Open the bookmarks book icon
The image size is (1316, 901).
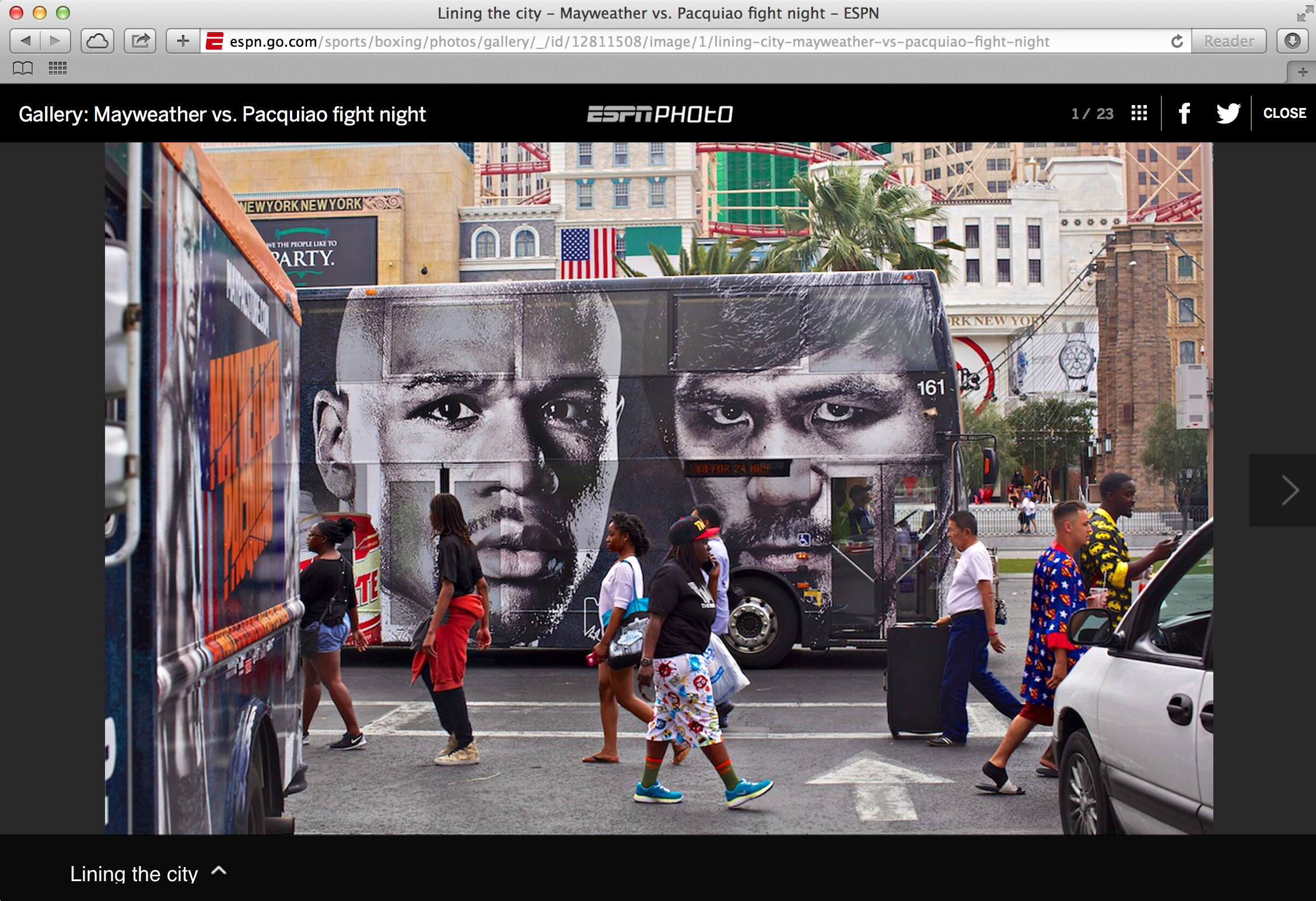tap(23, 68)
